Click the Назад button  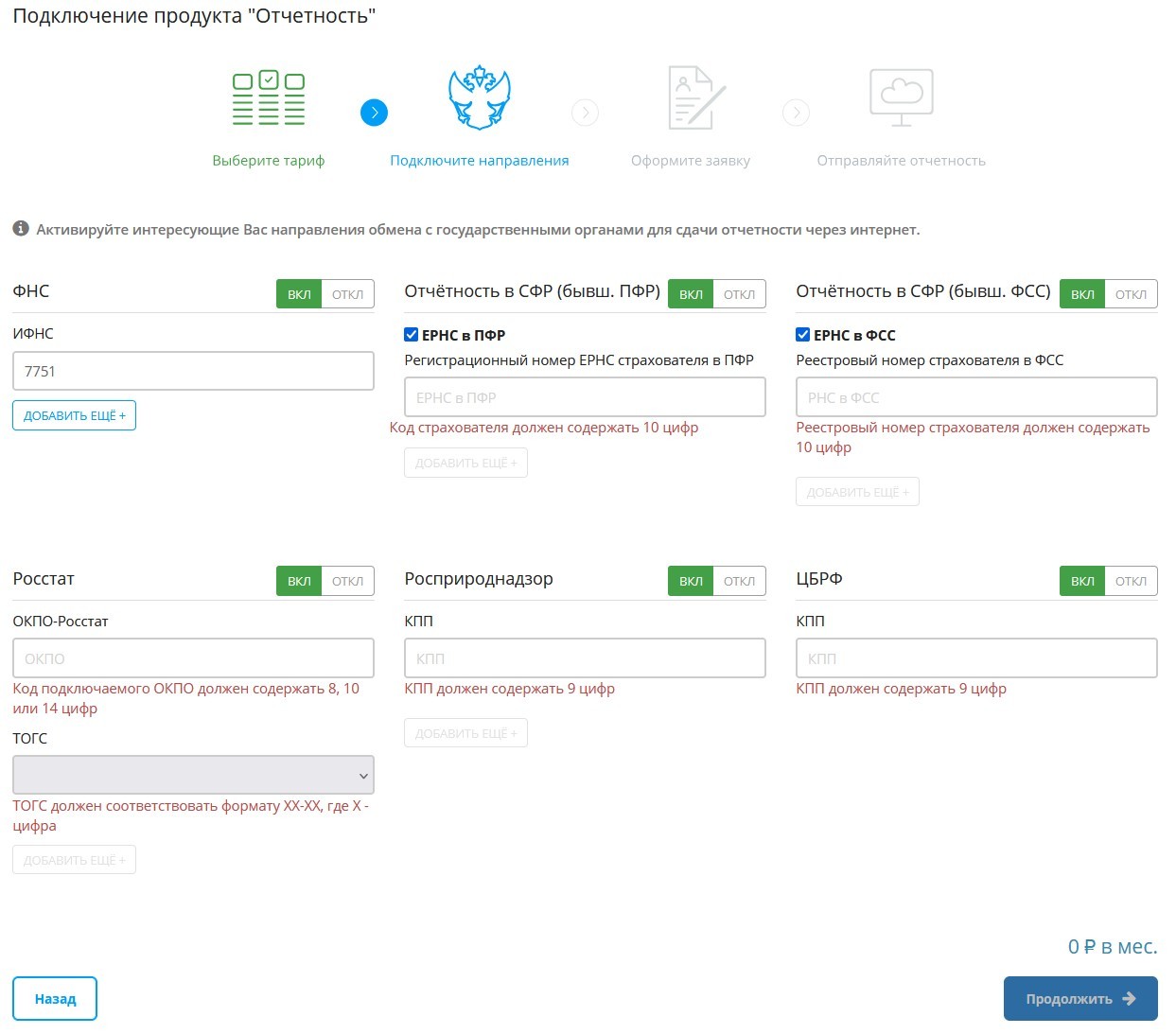point(55,999)
